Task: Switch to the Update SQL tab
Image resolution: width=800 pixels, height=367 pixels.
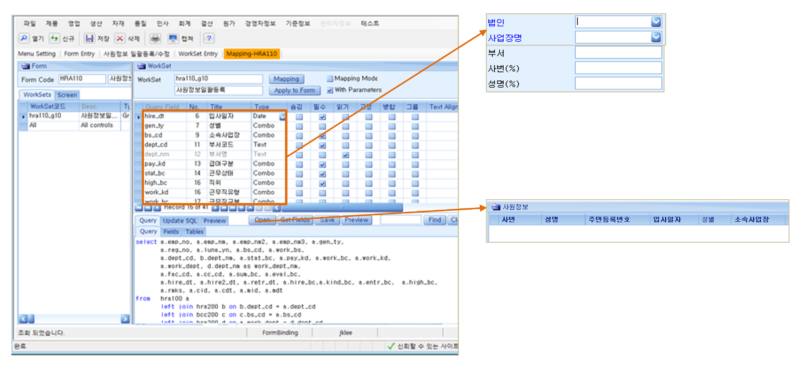Action: (179, 221)
